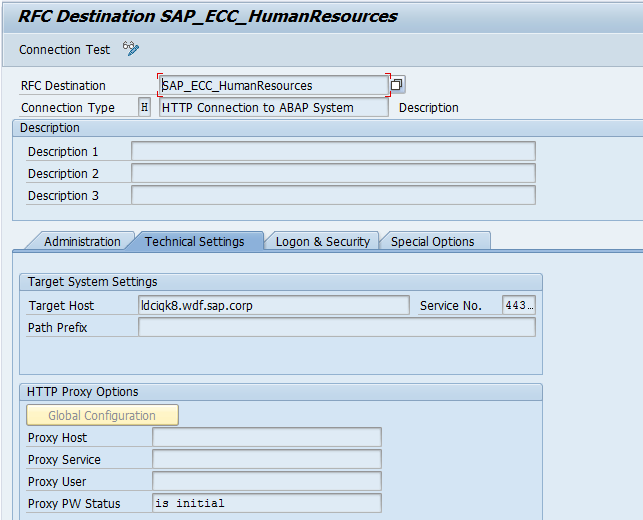The height and width of the screenshot is (520, 643).
Task: Select the Connection Type 'H' code box
Action: tap(144, 107)
